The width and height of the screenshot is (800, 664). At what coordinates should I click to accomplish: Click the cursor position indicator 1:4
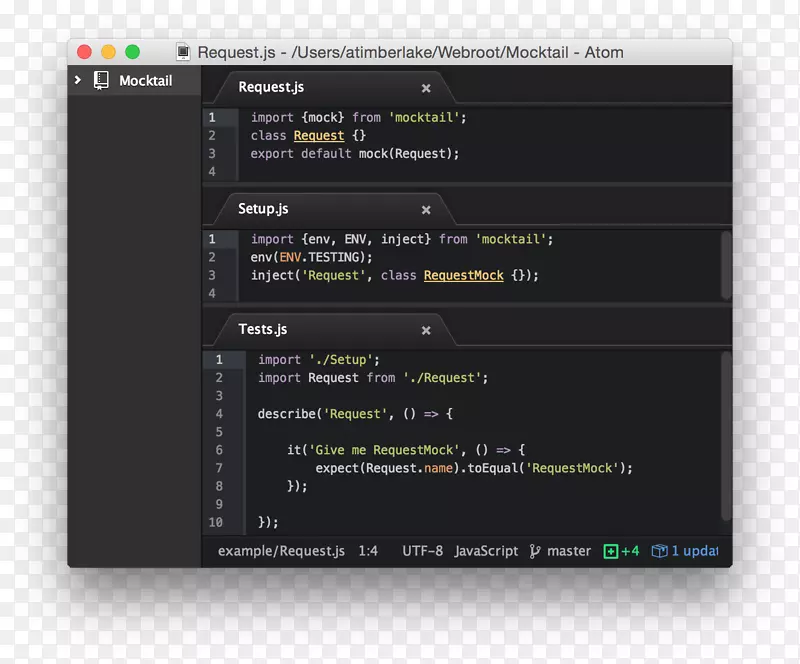click(x=367, y=551)
